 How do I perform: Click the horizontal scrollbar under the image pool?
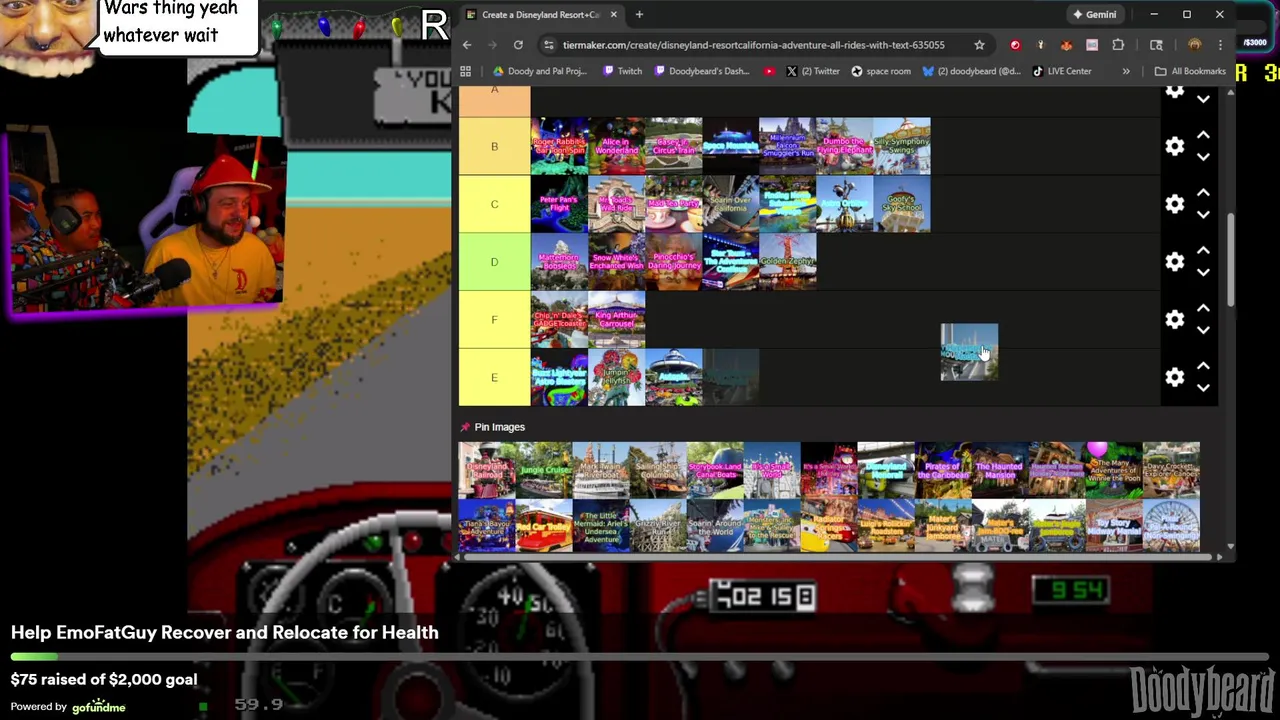coord(840,557)
